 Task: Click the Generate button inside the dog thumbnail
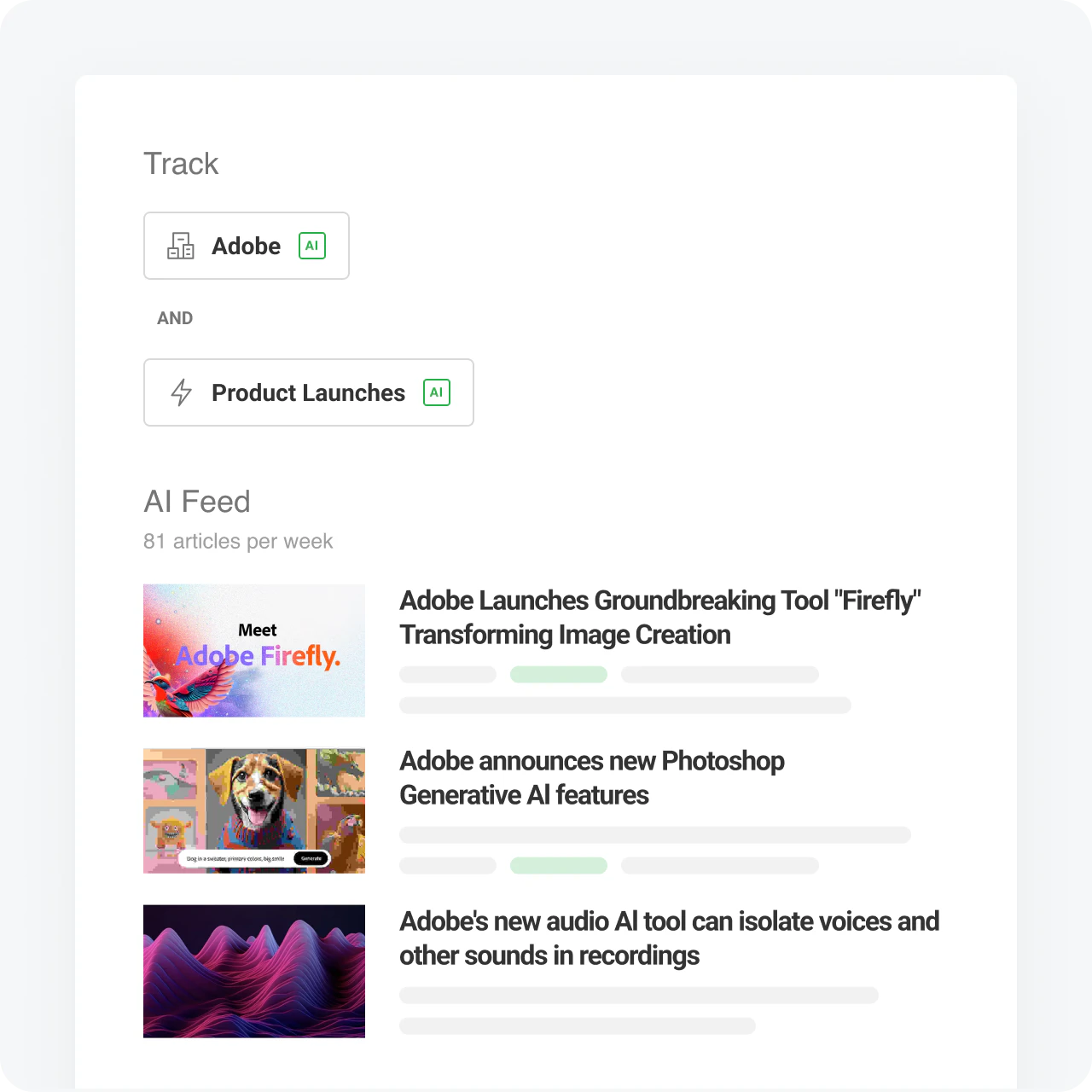point(312,858)
